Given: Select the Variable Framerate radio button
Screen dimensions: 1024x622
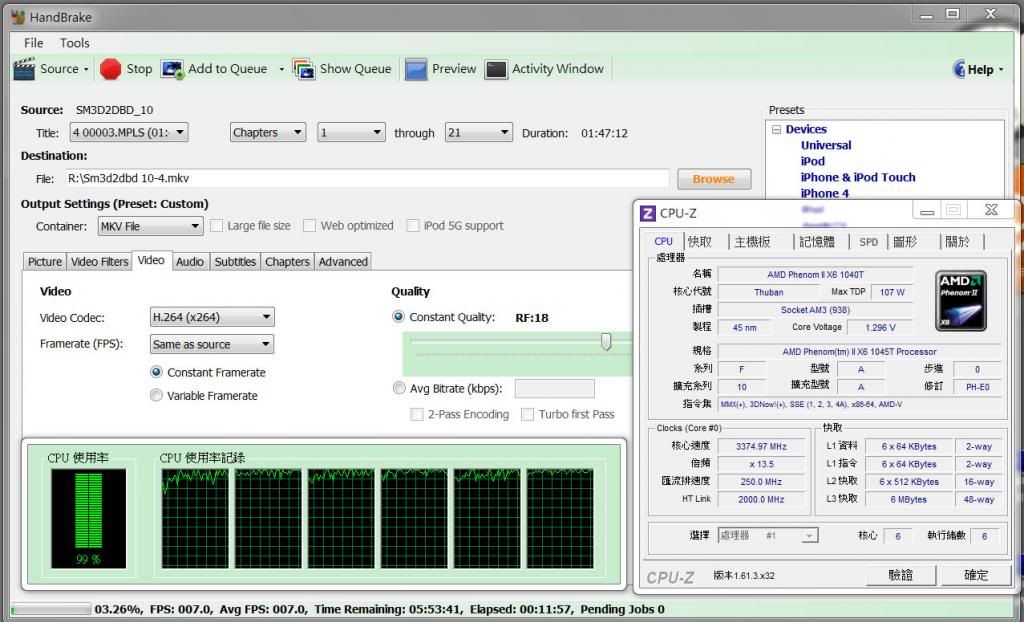Looking at the screenshot, I should point(156,395).
